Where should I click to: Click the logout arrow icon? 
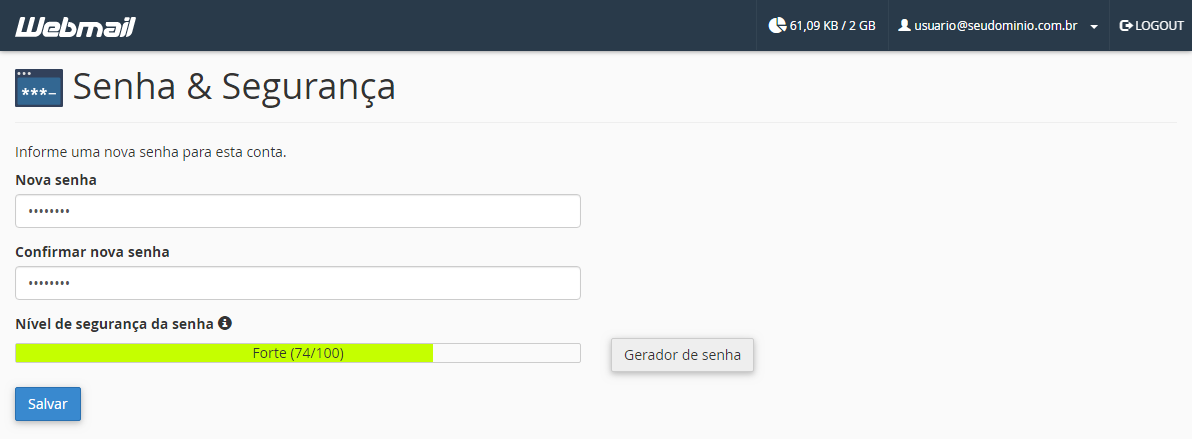(1126, 25)
